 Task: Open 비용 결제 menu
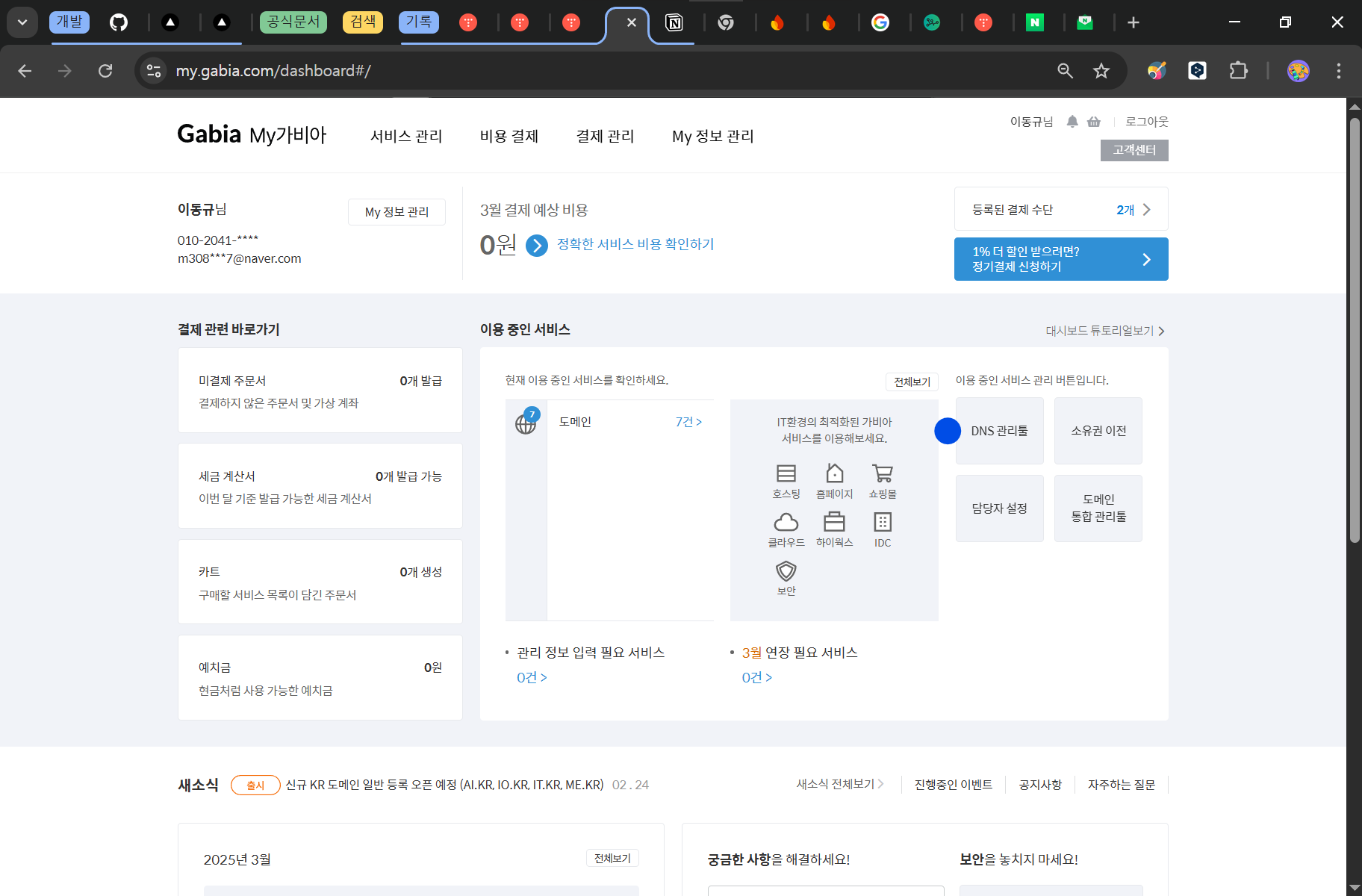click(x=509, y=136)
